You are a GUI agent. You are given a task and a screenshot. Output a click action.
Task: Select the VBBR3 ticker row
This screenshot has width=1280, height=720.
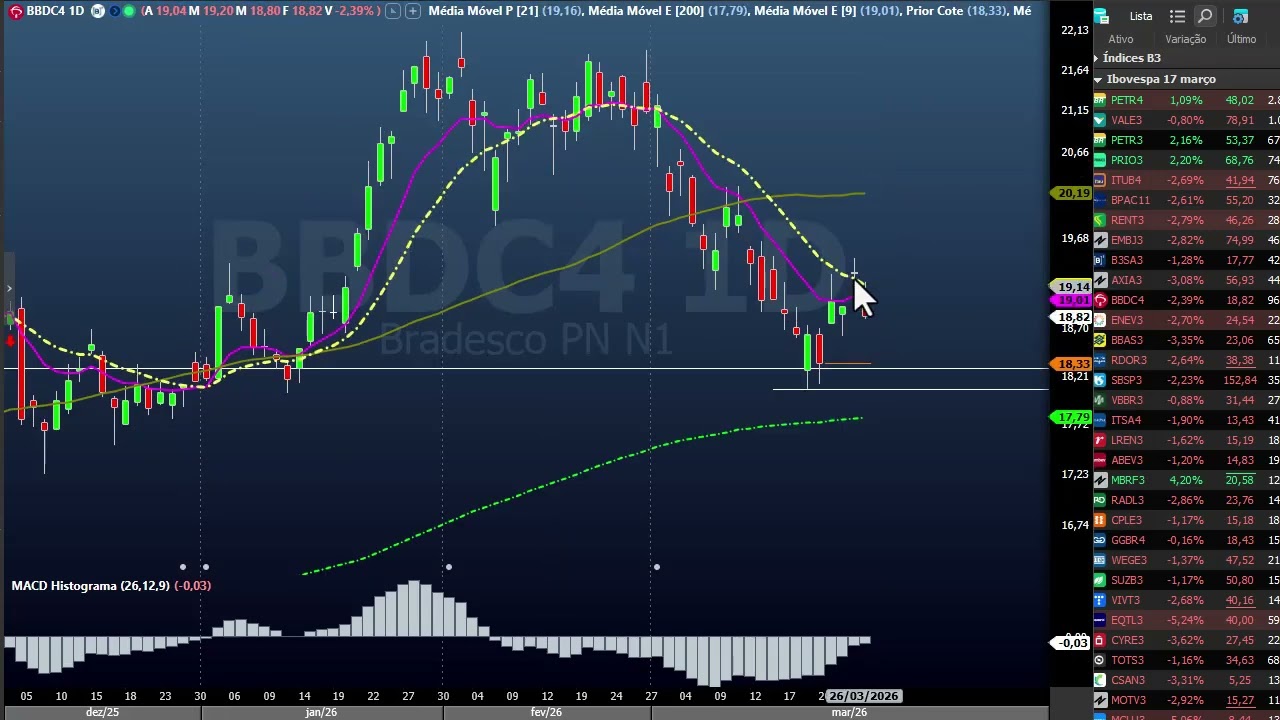point(1186,400)
